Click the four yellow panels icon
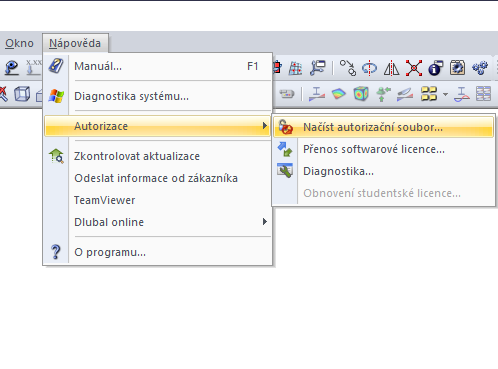The height and width of the screenshot is (369, 498). (x=429, y=94)
